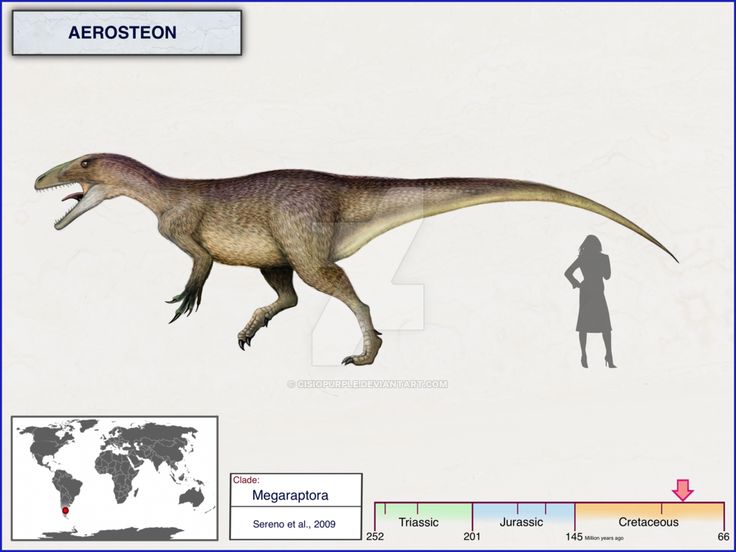Screen dimensions: 736x552
Task: Click the "Clade:" label
Action: click(246, 480)
